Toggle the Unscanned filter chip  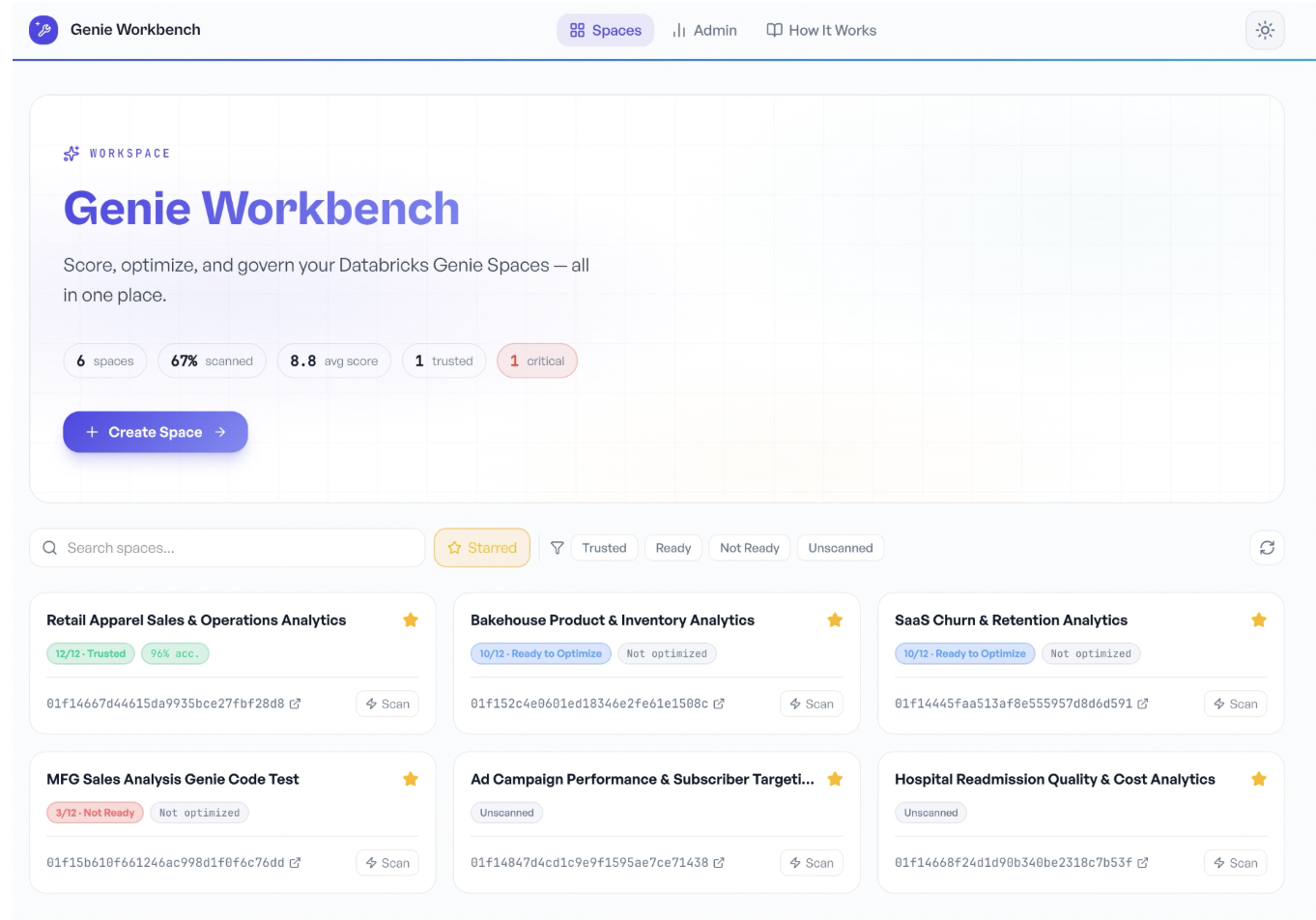tap(841, 548)
